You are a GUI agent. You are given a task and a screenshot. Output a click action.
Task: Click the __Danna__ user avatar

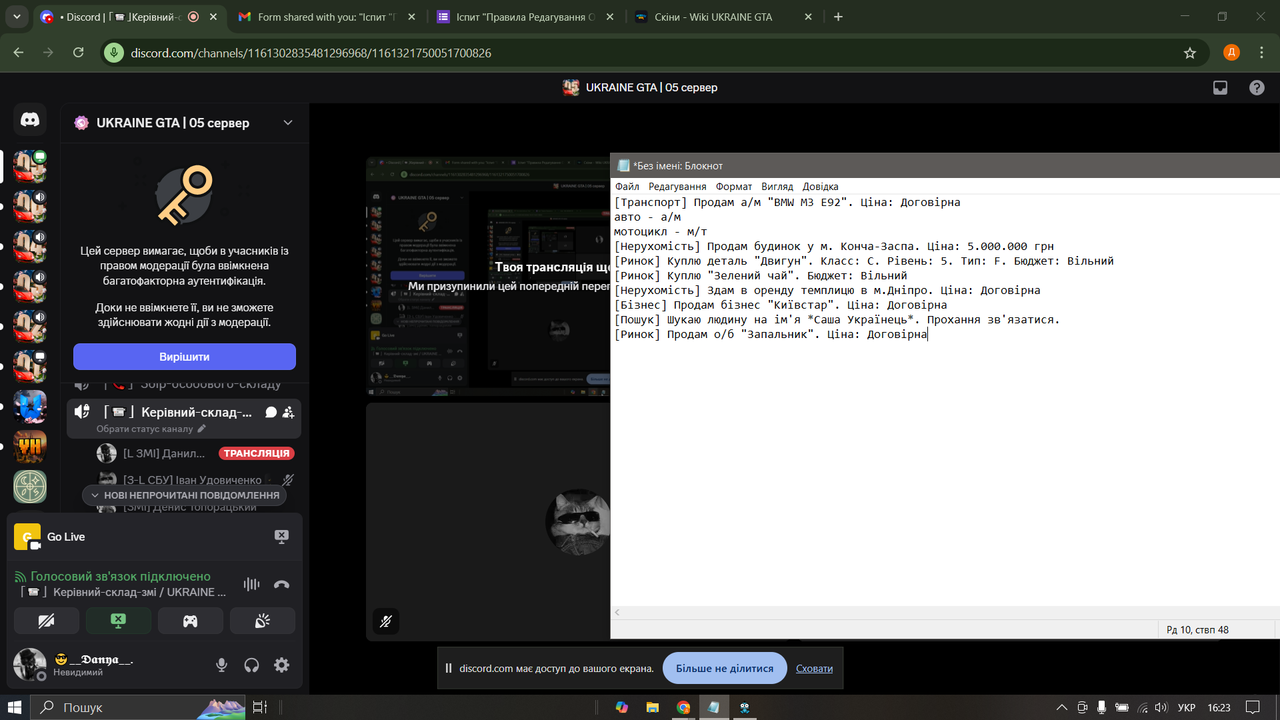pyautogui.click(x=30, y=665)
